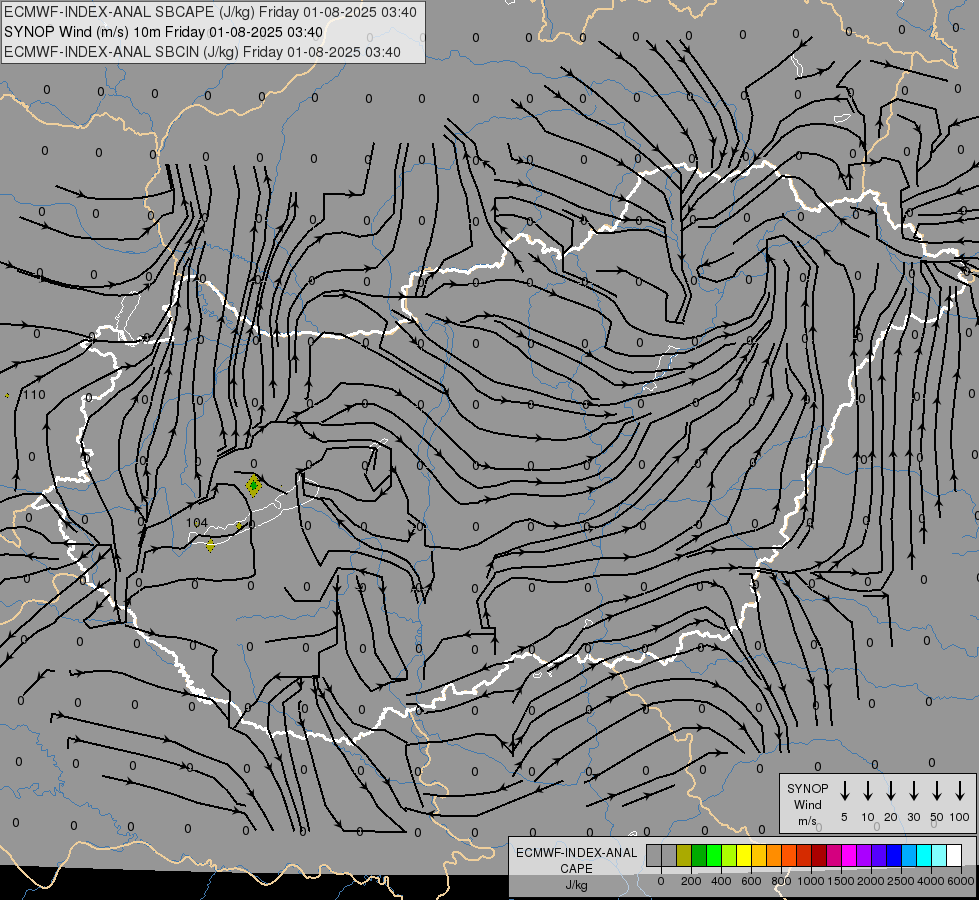
Task: Click the SBCIN title line in header
Action: [202, 52]
